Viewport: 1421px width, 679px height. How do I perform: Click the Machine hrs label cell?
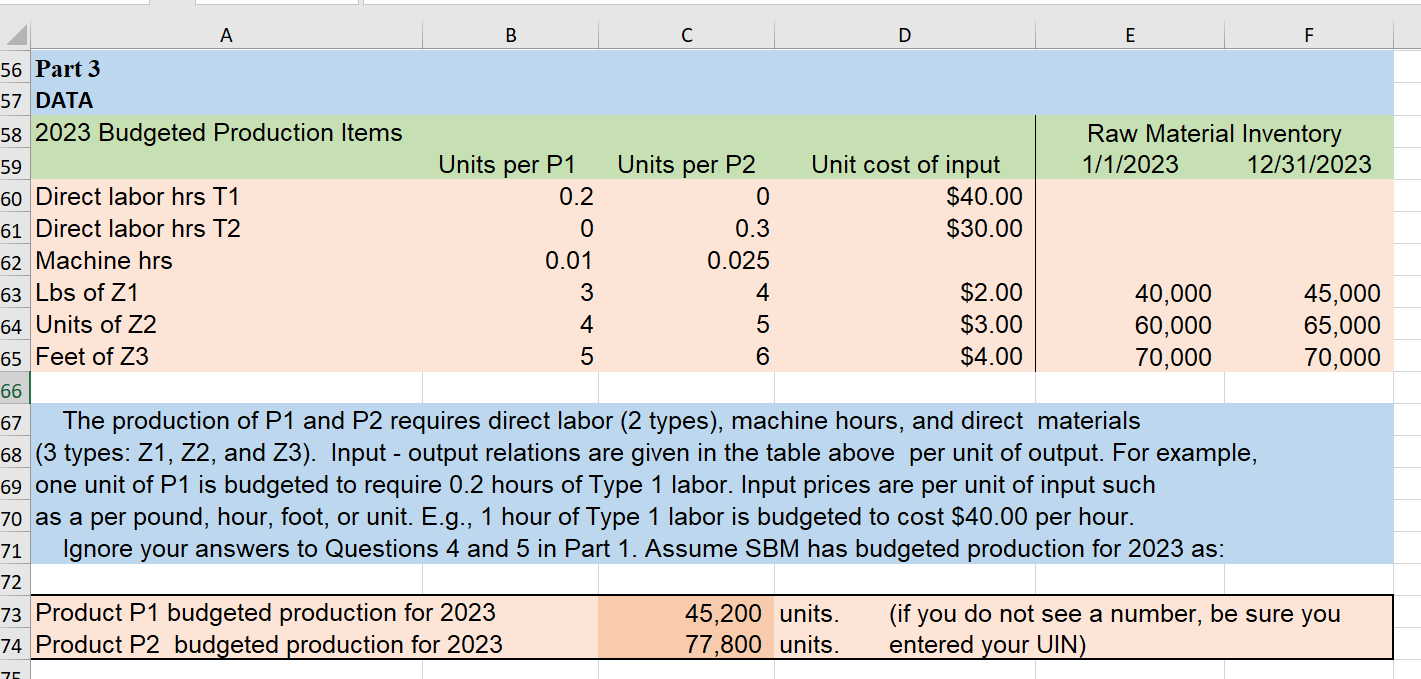click(x=102, y=260)
